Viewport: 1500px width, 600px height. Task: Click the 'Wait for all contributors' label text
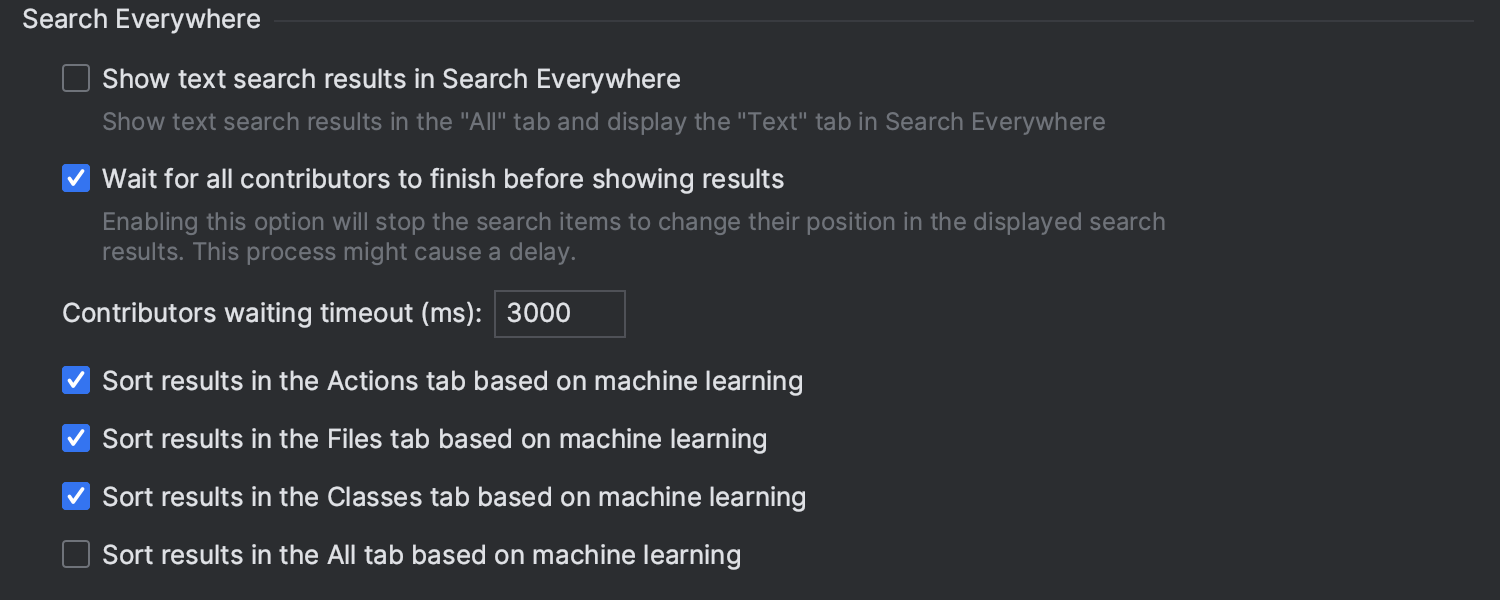coord(443,178)
